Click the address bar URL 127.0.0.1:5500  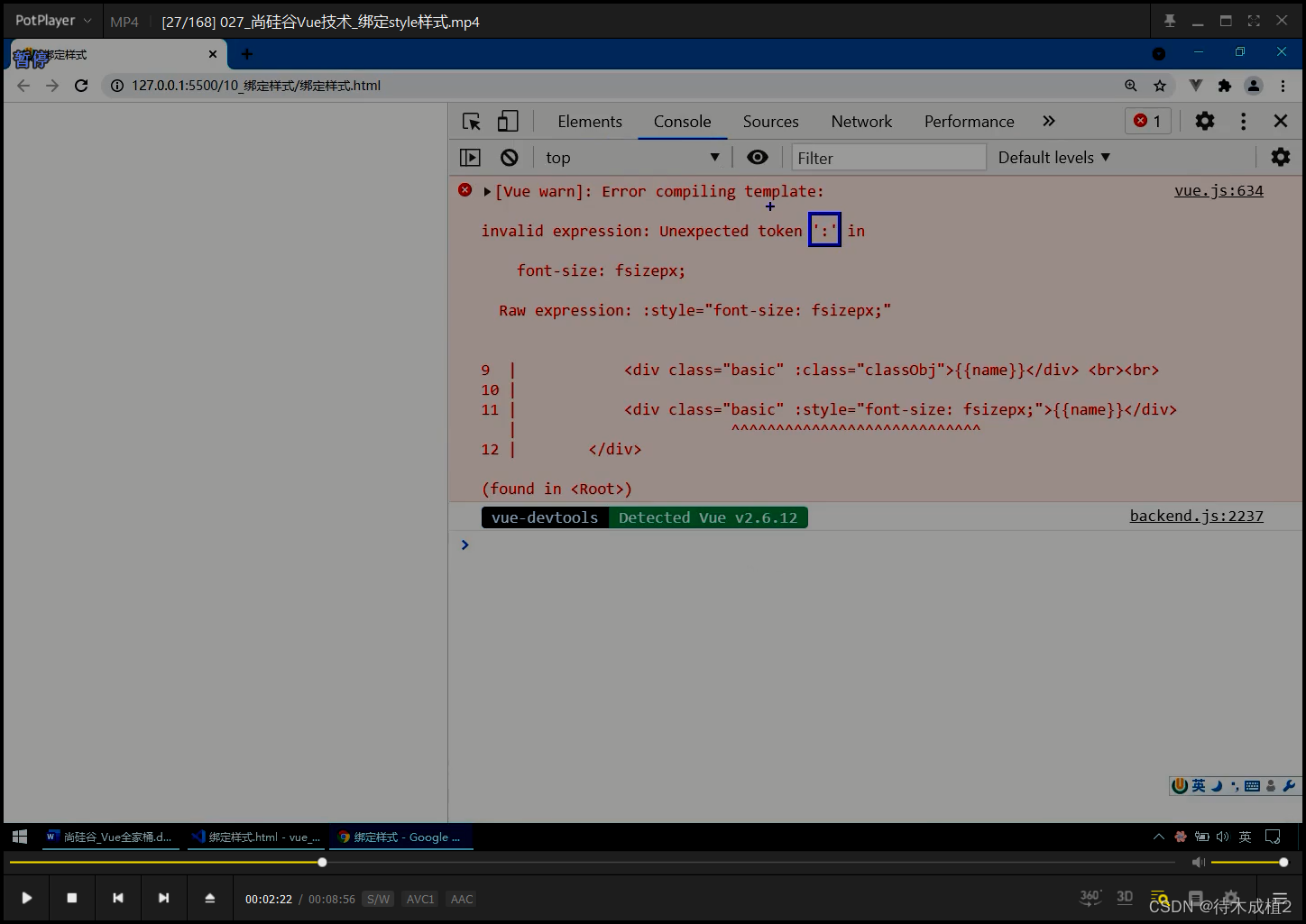(x=256, y=86)
